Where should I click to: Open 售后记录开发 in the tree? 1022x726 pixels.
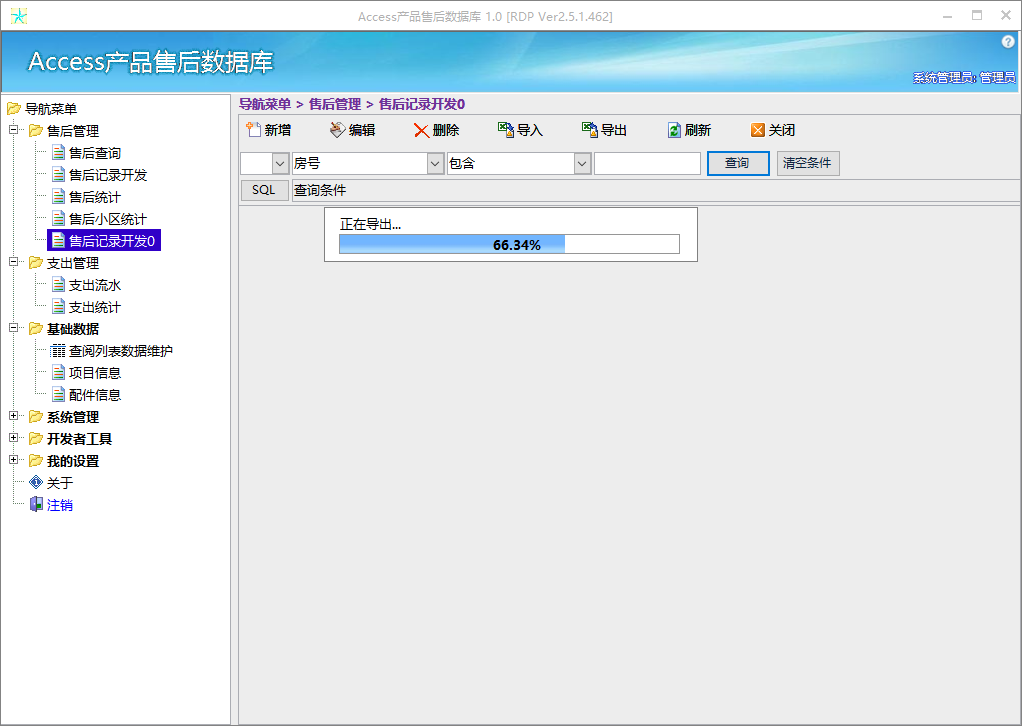point(108,175)
